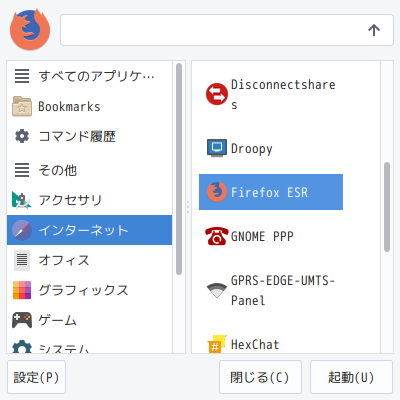Select Disconnectshares application entry
400x400 pixels.
tap(271, 94)
